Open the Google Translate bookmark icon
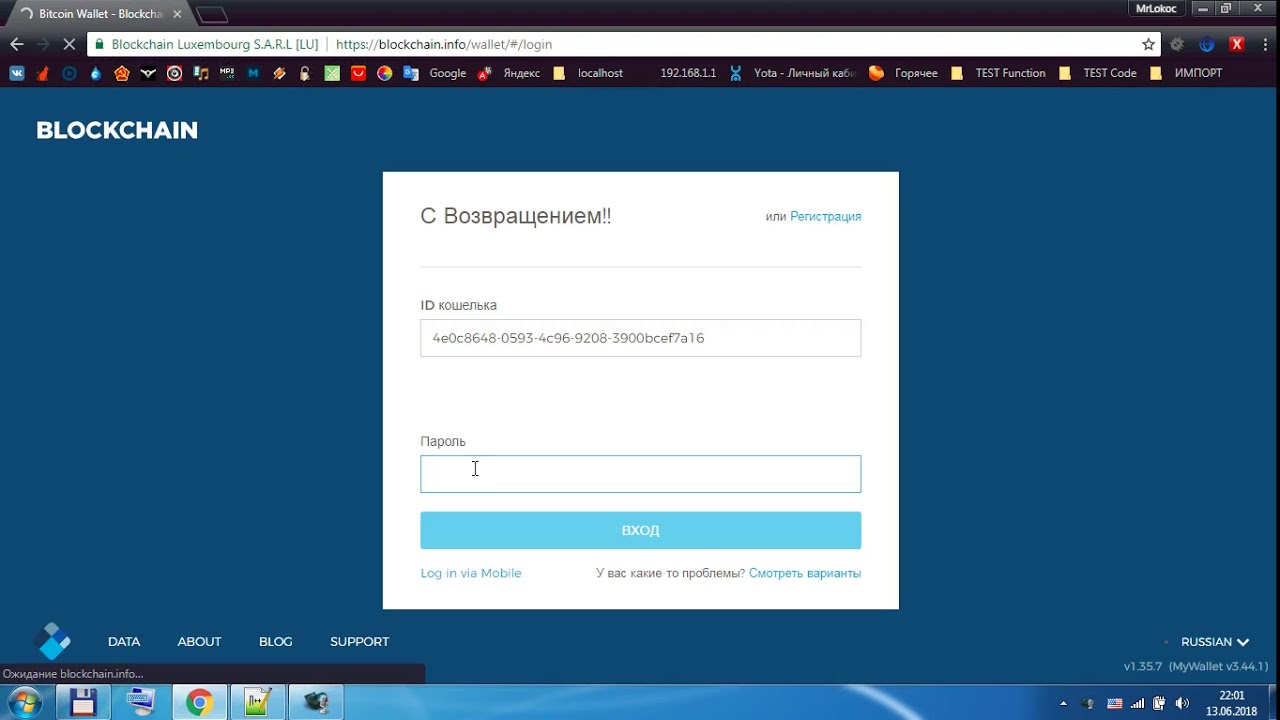 411,73
